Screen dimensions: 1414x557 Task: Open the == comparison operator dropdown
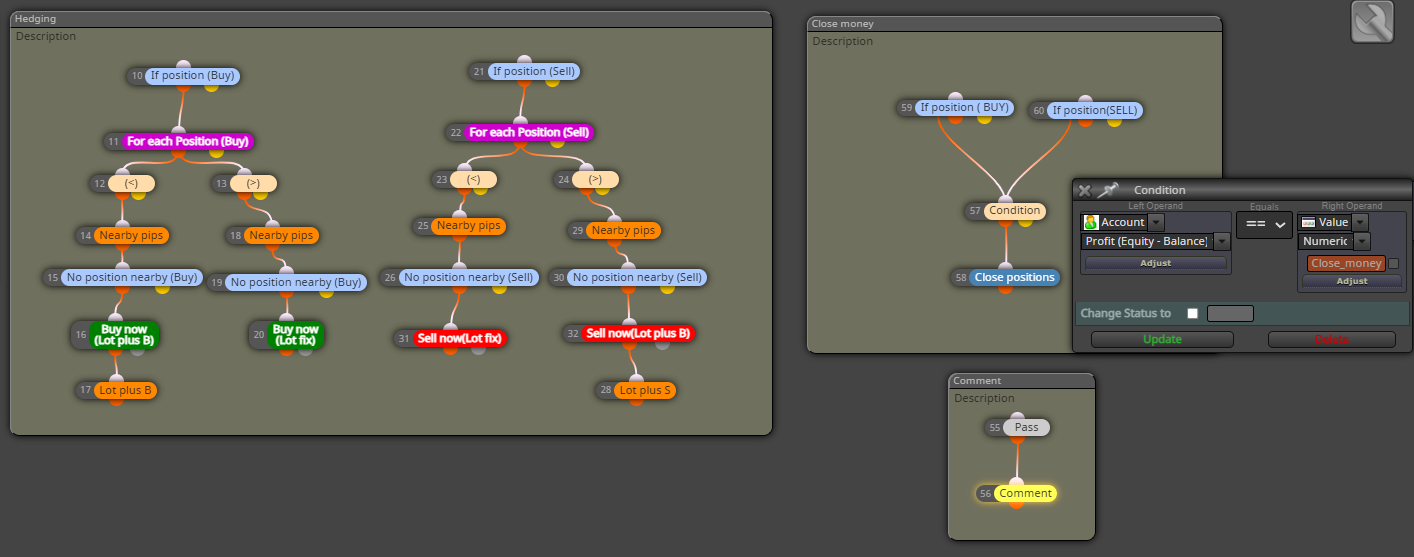[x=1264, y=225]
